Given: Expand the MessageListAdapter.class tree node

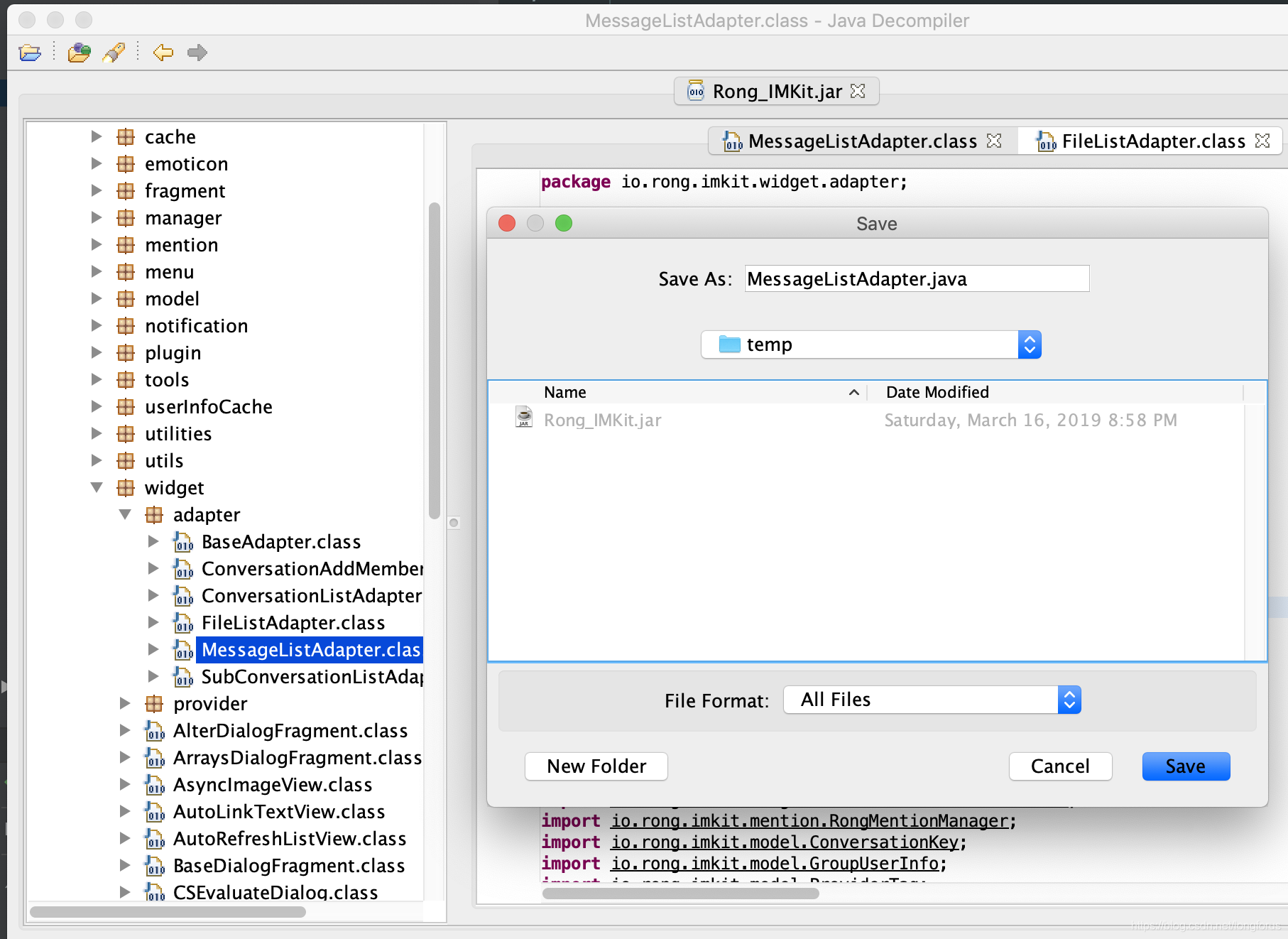Looking at the screenshot, I should click(153, 649).
